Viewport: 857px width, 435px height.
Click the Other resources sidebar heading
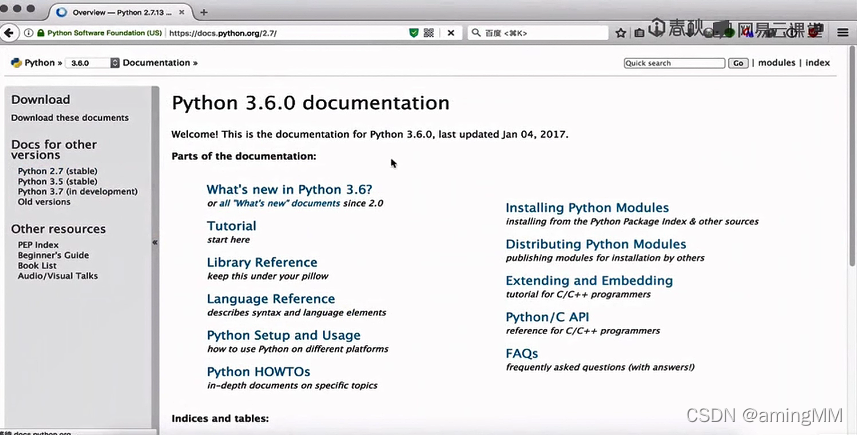pos(58,229)
